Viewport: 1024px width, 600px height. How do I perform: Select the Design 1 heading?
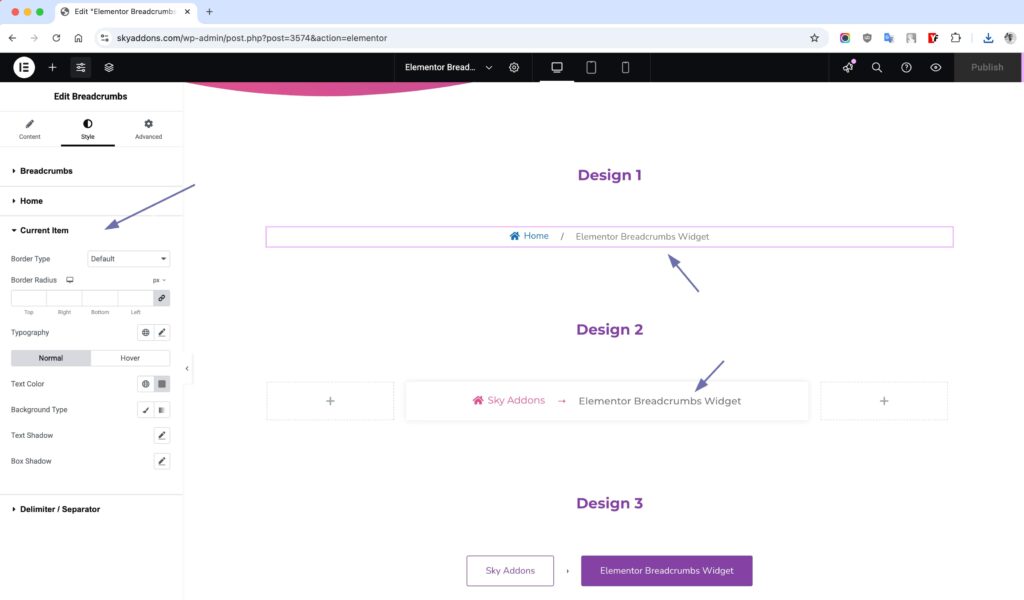click(609, 175)
